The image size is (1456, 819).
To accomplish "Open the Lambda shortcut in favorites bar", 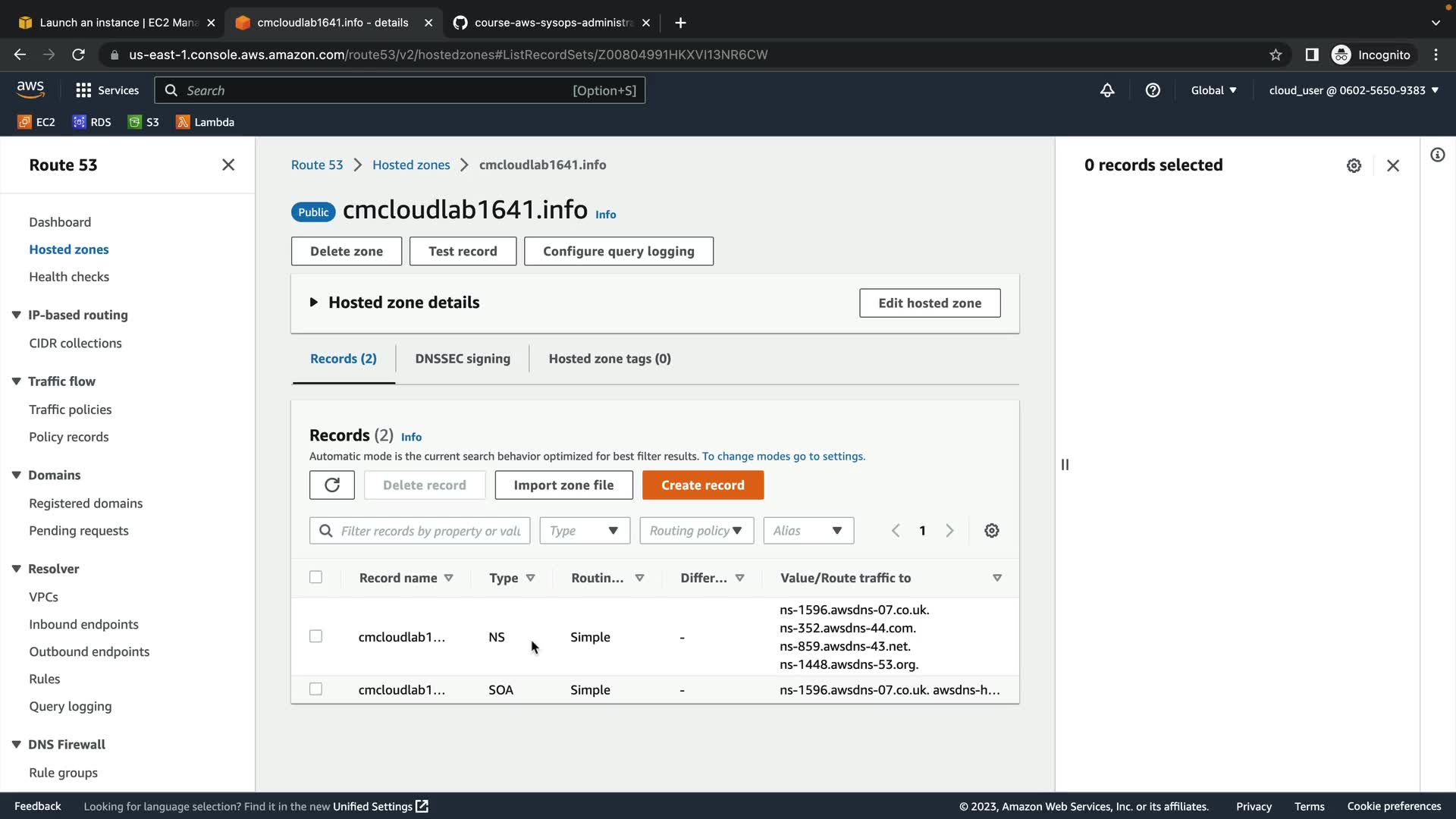I will click(x=205, y=122).
